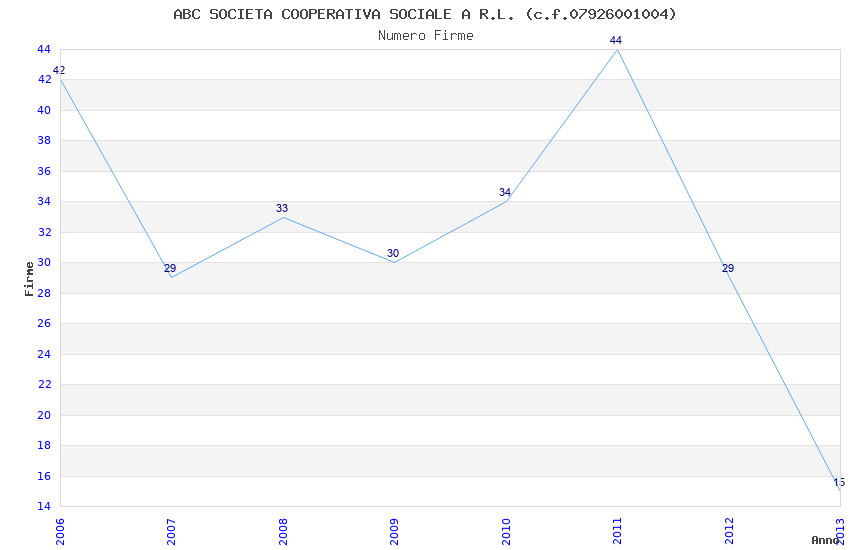The height and width of the screenshot is (550, 850).
Task: Click the data label 42 at 2006
Action: [x=59, y=70]
